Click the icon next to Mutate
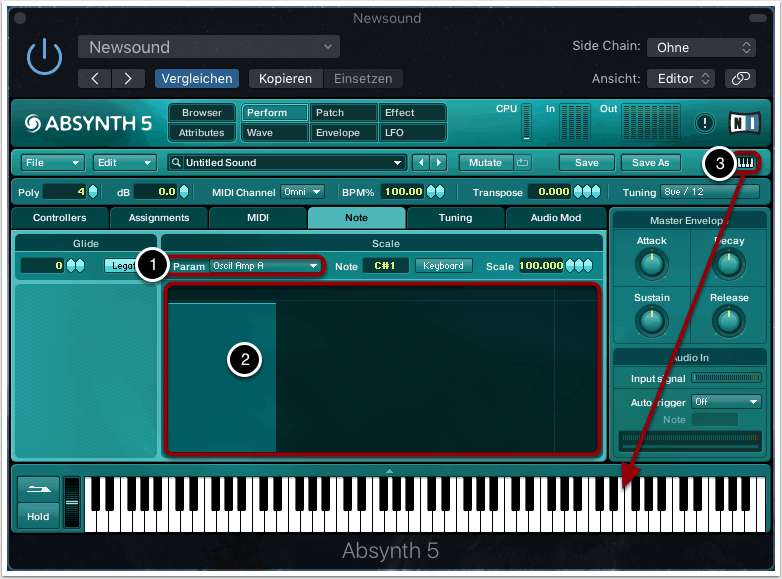Image resolution: width=782 pixels, height=579 pixels. [522, 162]
